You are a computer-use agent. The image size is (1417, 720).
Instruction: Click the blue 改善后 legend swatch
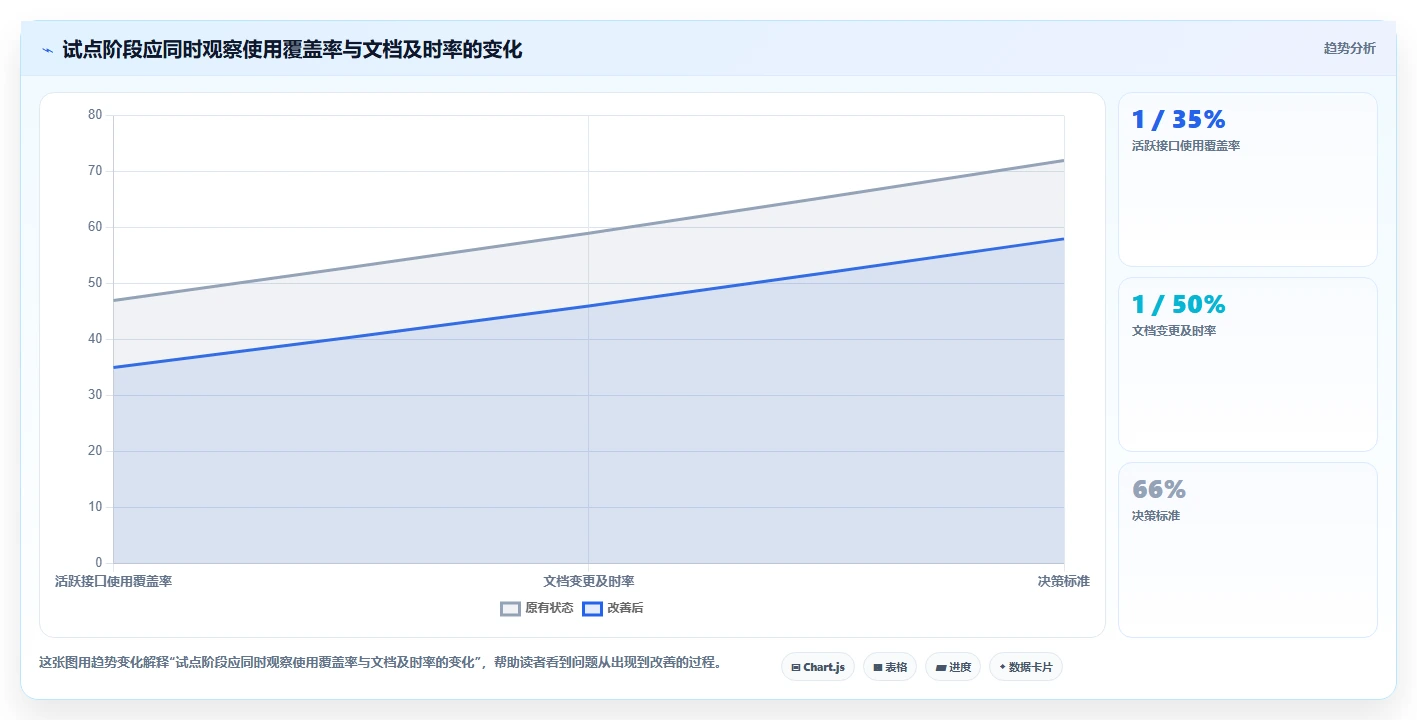coord(592,608)
